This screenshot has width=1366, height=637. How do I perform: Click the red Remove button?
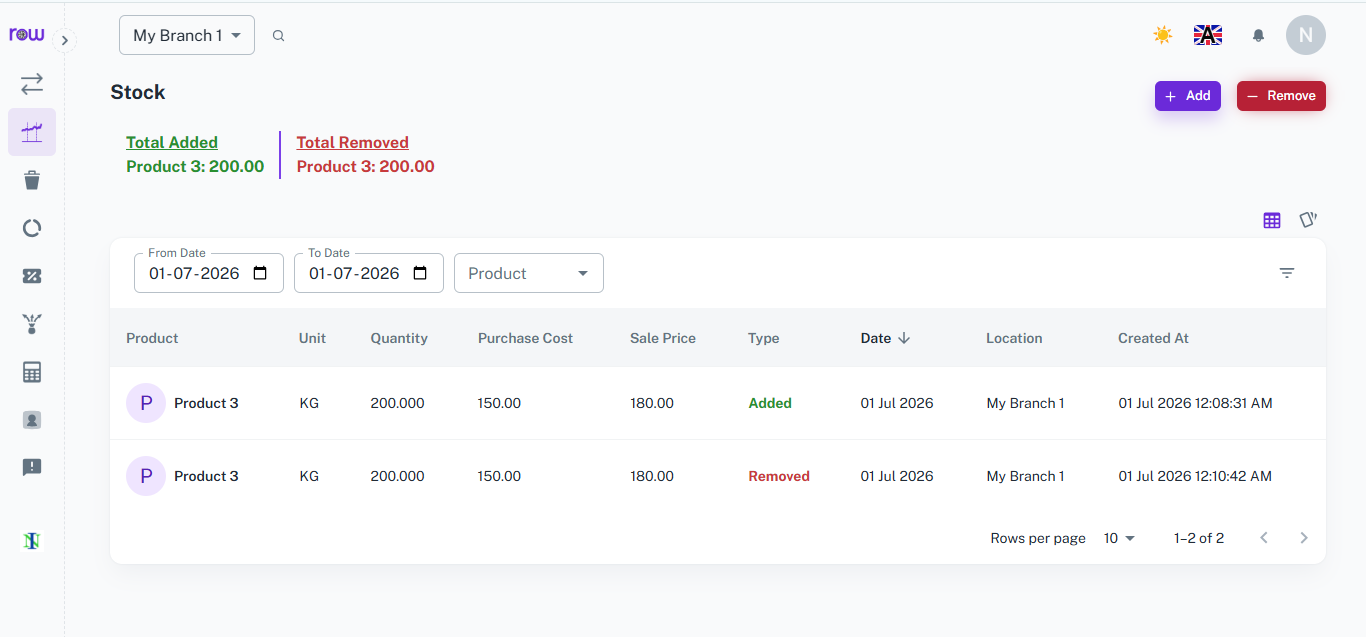(x=1281, y=96)
